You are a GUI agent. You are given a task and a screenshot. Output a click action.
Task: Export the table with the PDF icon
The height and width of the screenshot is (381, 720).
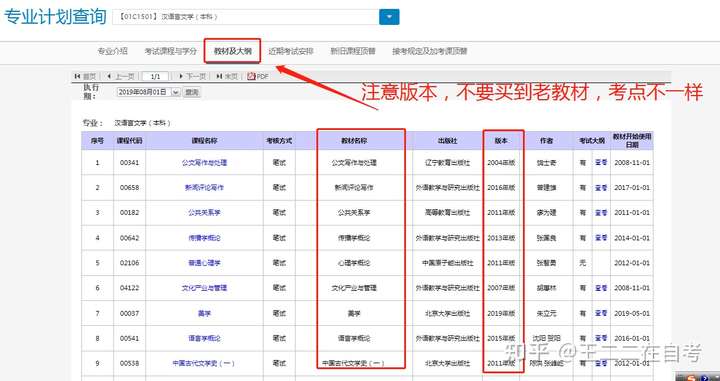[251, 76]
